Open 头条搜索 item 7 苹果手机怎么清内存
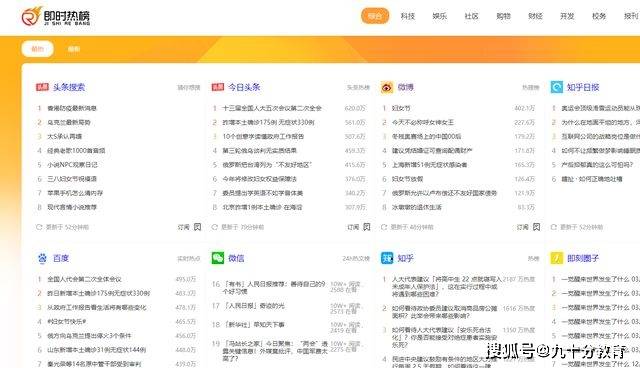The width and height of the screenshot is (640, 368). coord(75,193)
